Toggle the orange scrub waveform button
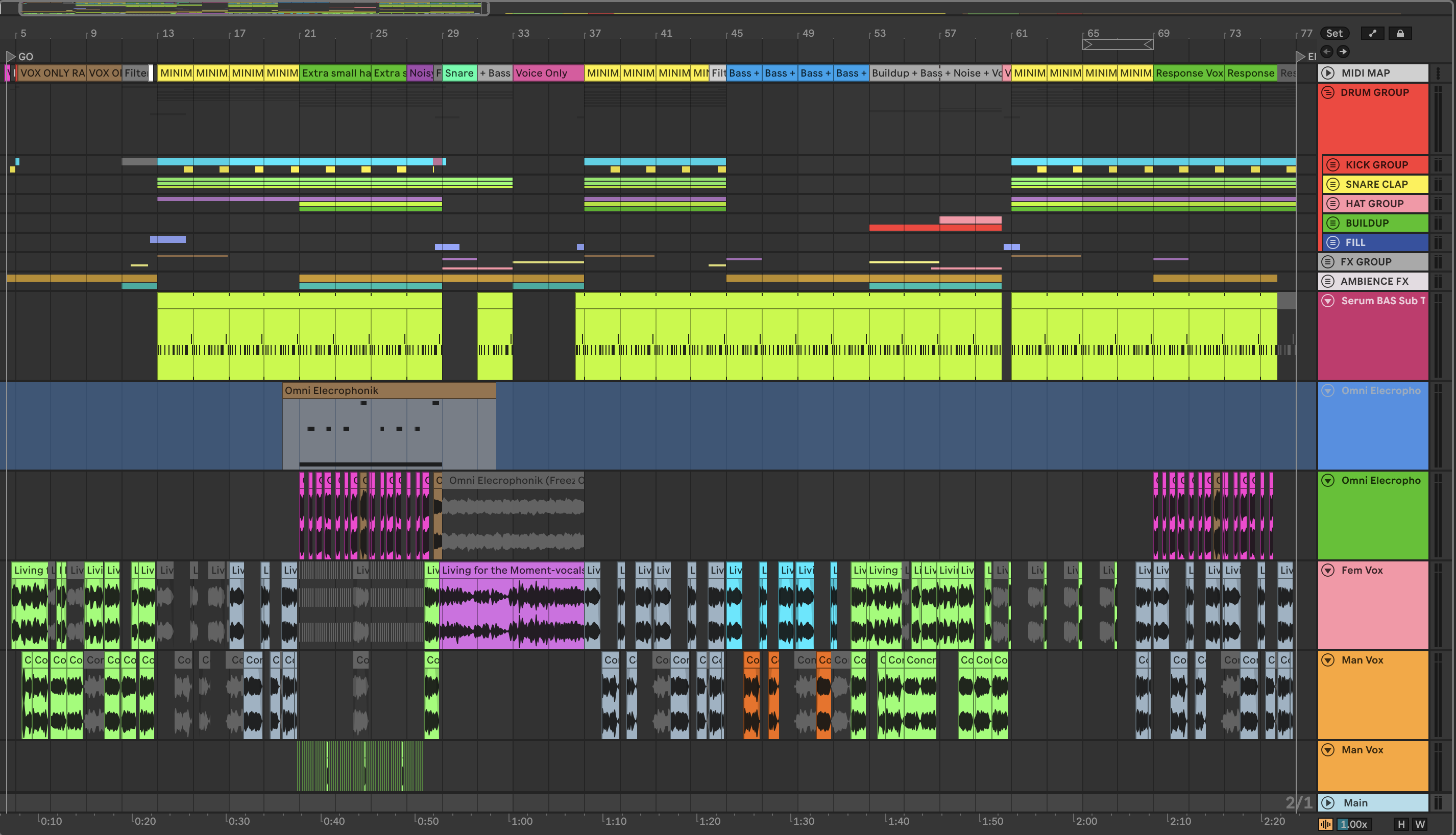Image resolution: width=1456 pixels, height=835 pixels. [x=1326, y=824]
